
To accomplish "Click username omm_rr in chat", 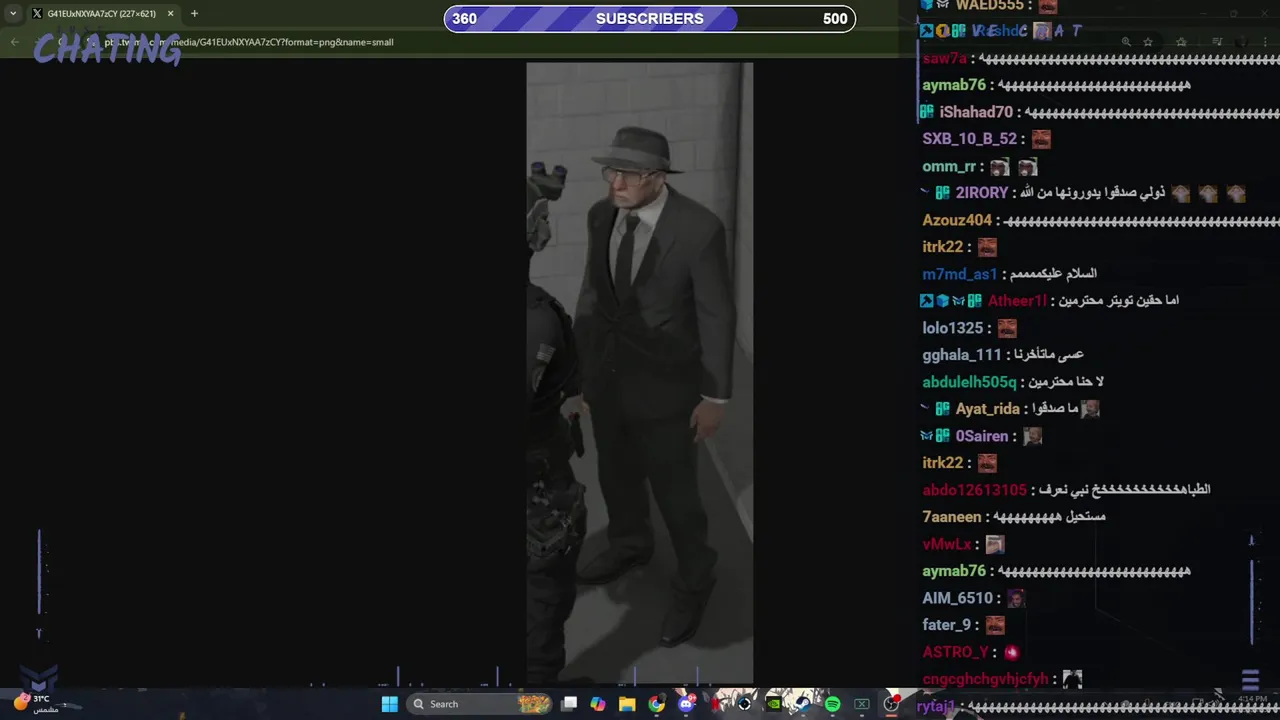I will click(949, 166).
